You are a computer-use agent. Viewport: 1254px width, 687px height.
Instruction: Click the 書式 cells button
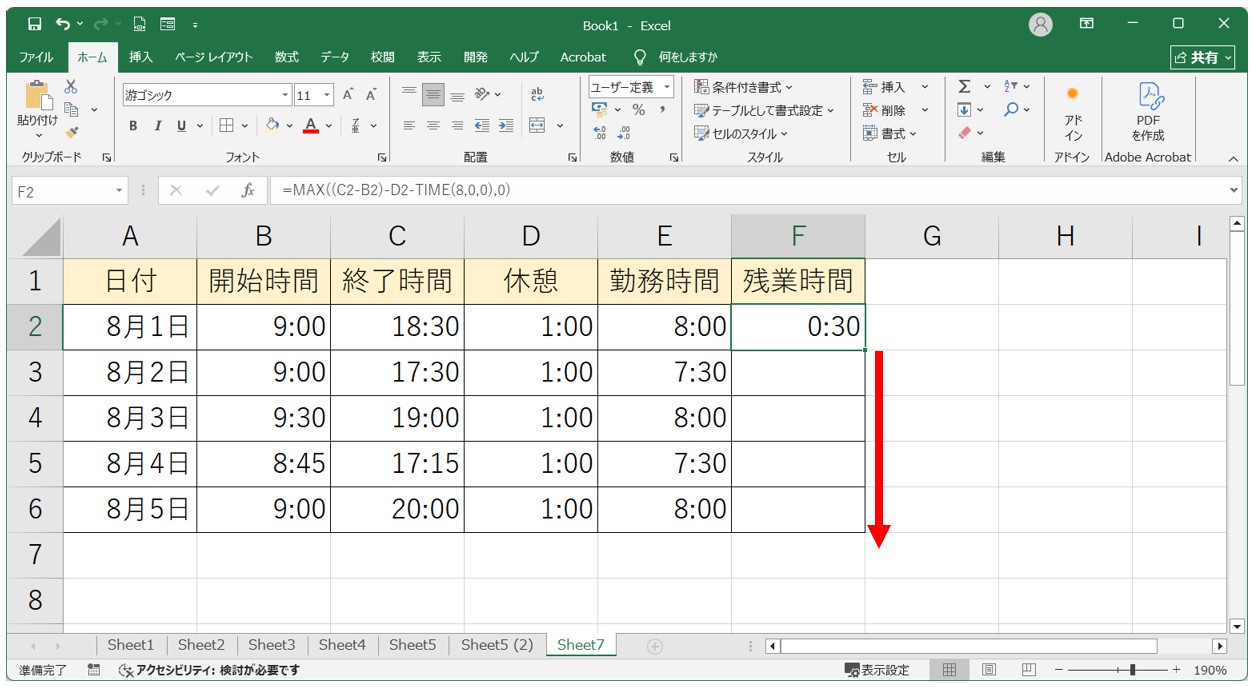tap(890, 133)
